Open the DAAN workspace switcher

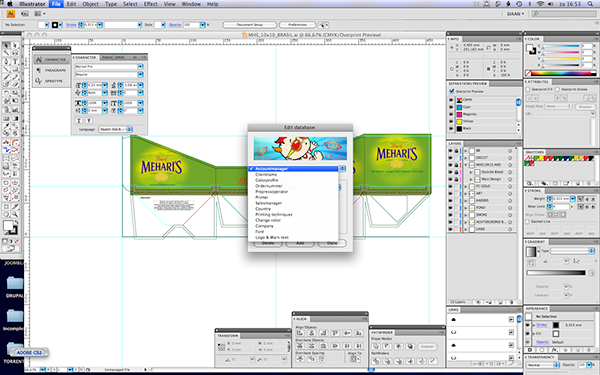(515, 14)
